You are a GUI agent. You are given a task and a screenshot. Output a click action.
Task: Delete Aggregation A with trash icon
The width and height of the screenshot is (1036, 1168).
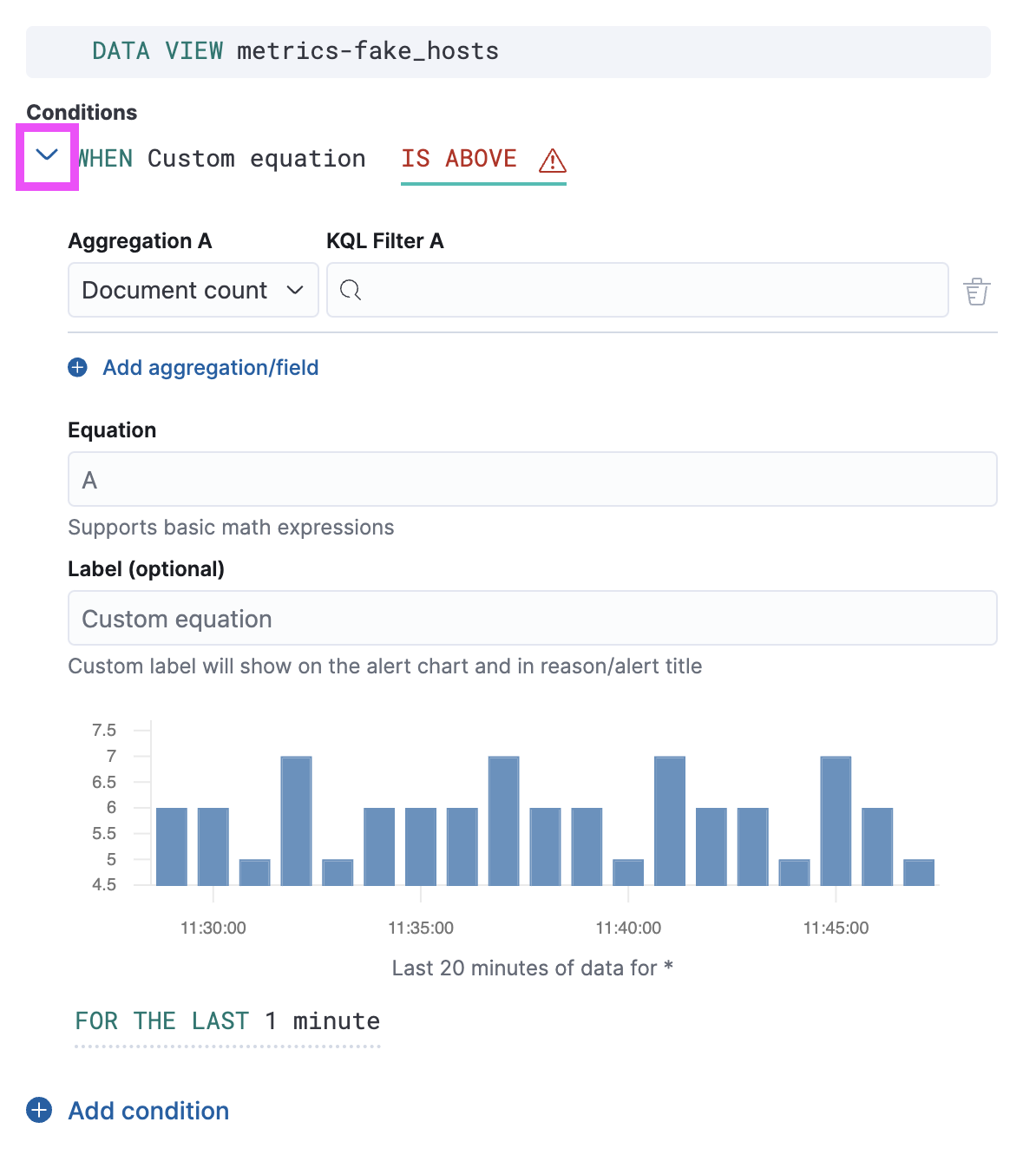[976, 292]
